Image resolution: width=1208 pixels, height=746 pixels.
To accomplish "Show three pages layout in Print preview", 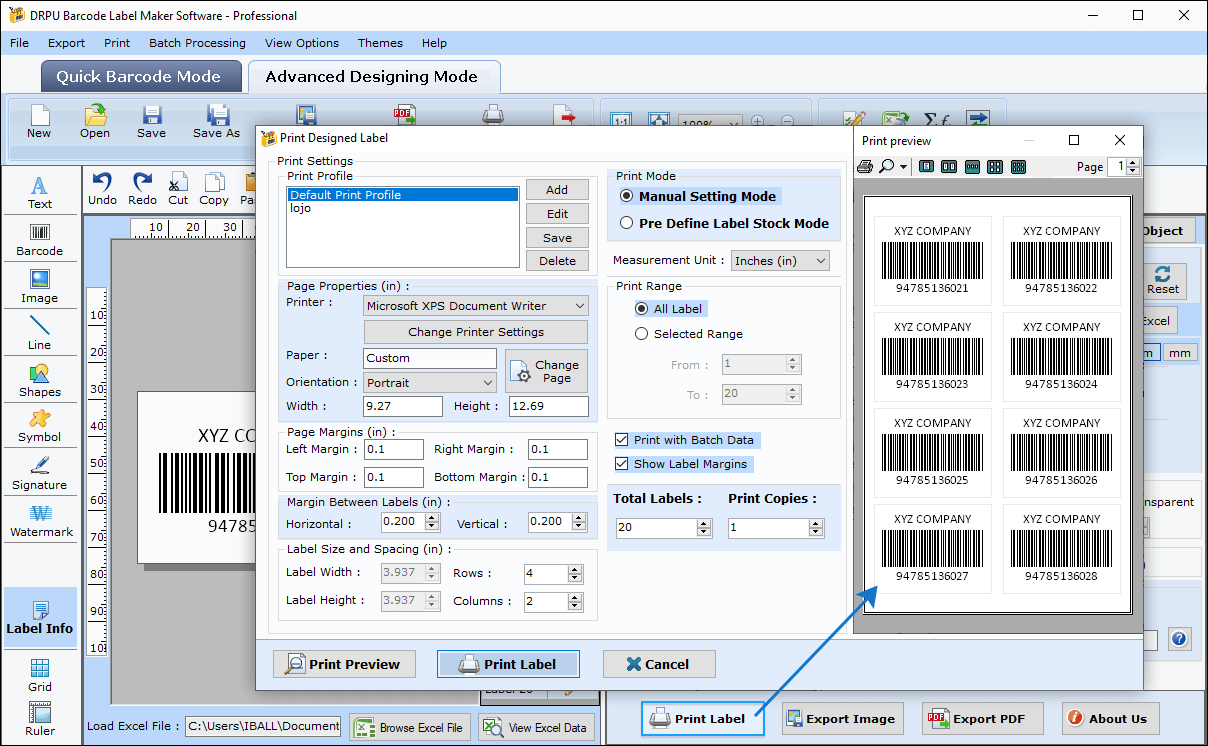I will tap(972, 166).
